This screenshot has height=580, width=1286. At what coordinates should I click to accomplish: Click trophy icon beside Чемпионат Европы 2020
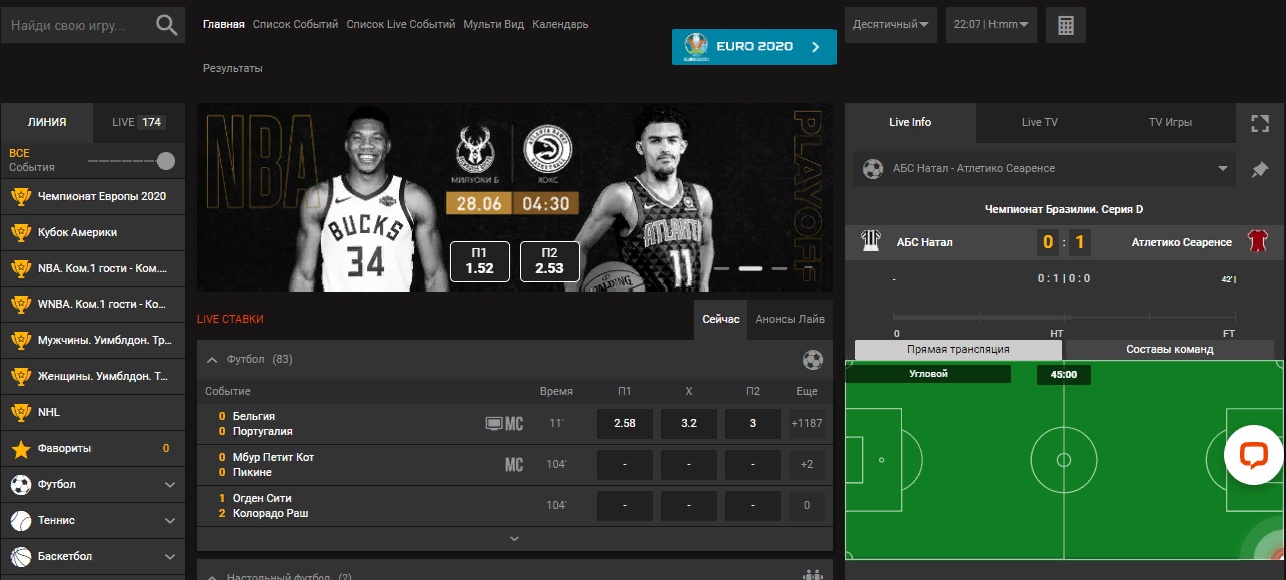(x=21, y=196)
